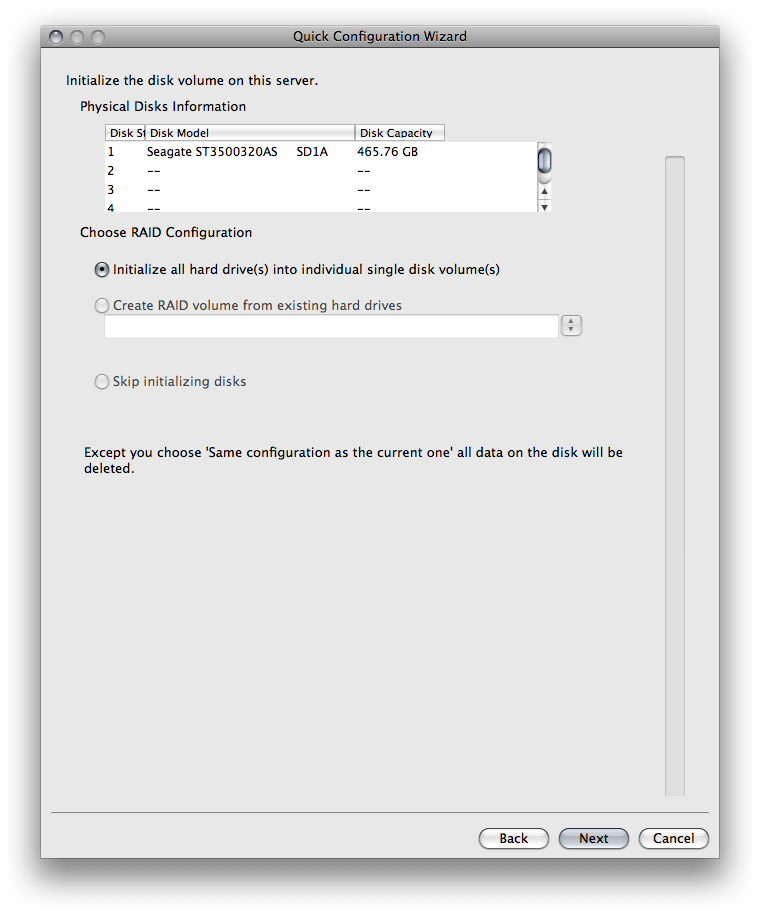
Task: Open the RAID volume type dropdown stepper
Action: [571, 325]
